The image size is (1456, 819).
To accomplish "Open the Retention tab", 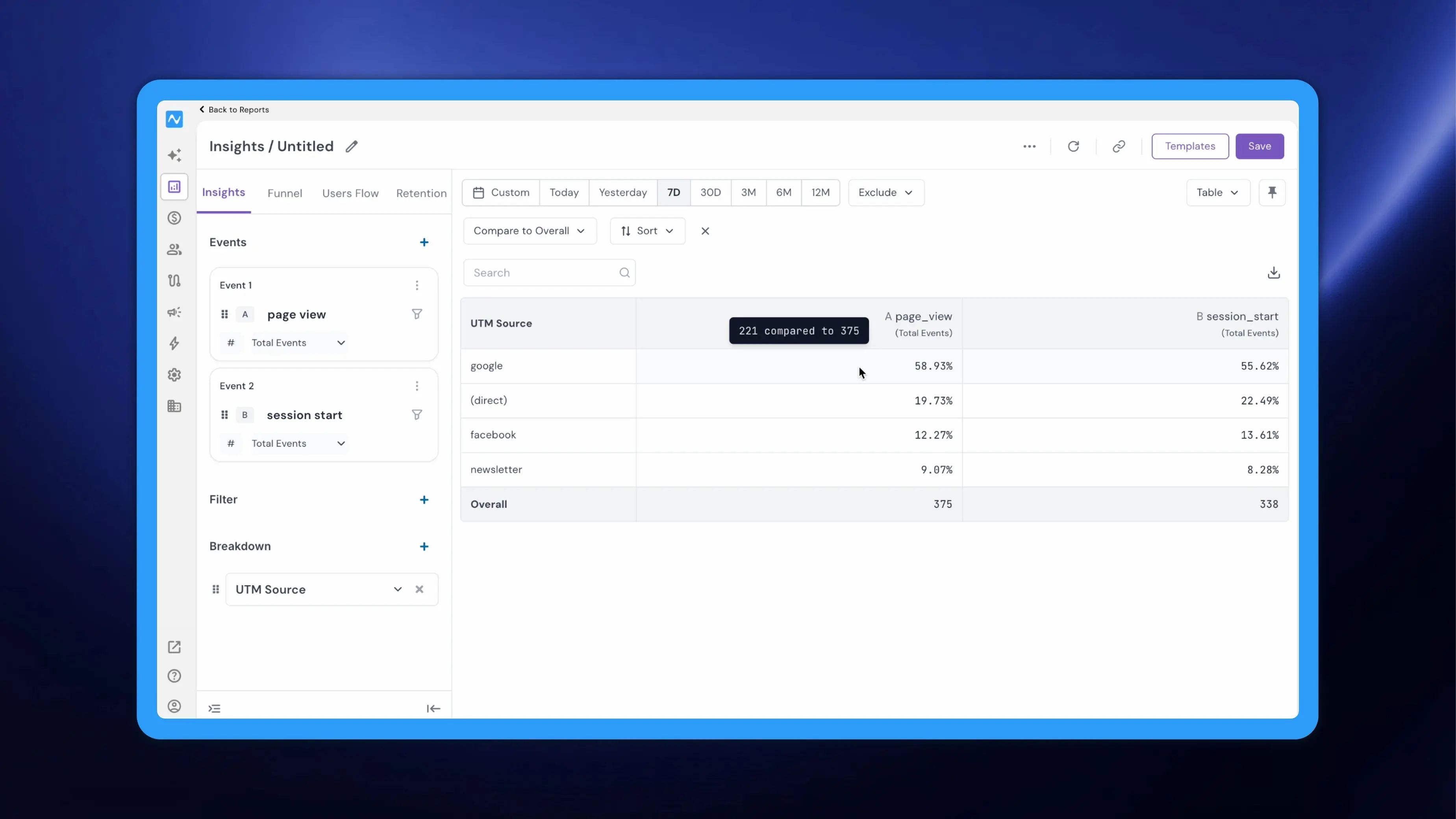I will click(x=421, y=193).
